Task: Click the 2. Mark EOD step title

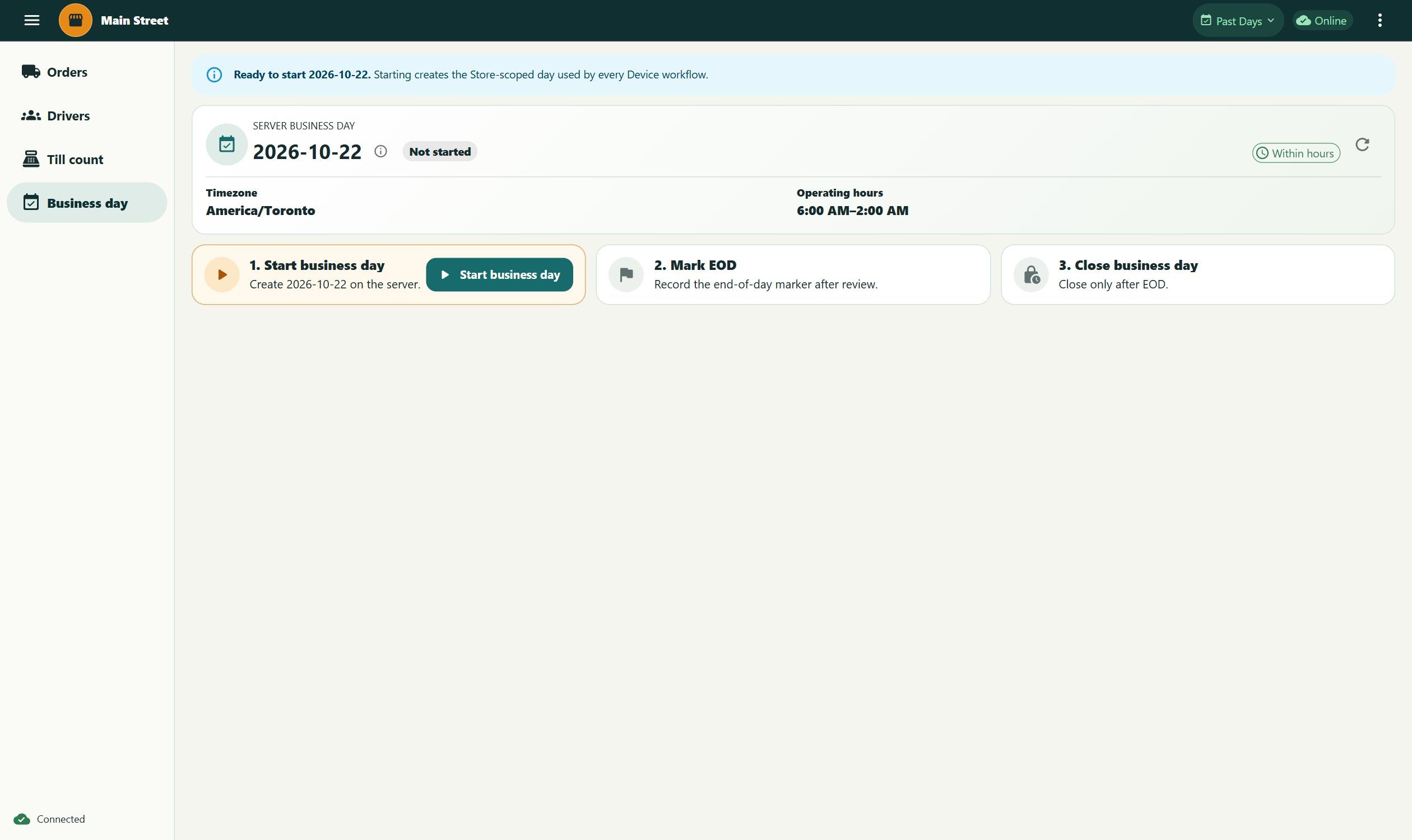Action: (x=695, y=265)
